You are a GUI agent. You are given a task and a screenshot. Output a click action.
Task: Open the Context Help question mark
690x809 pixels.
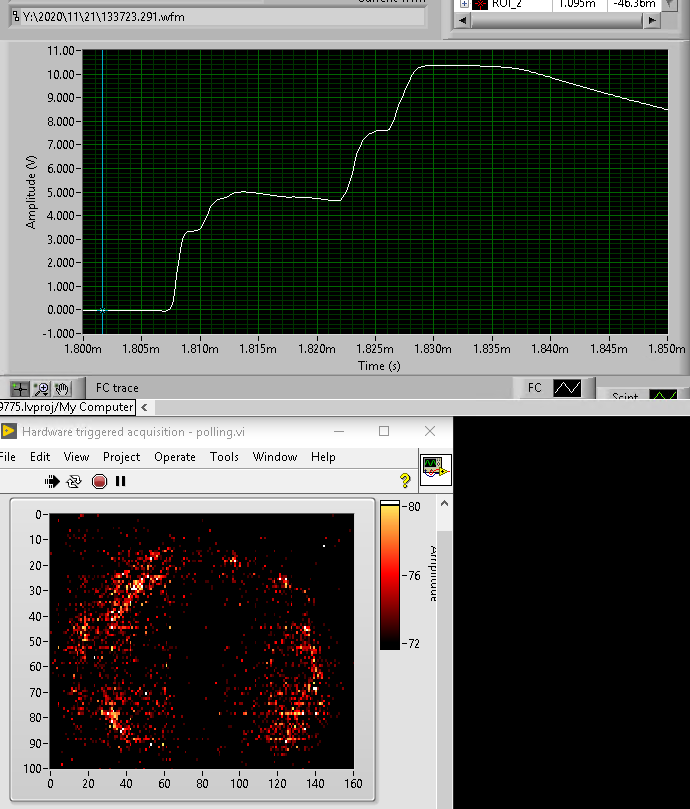point(405,481)
